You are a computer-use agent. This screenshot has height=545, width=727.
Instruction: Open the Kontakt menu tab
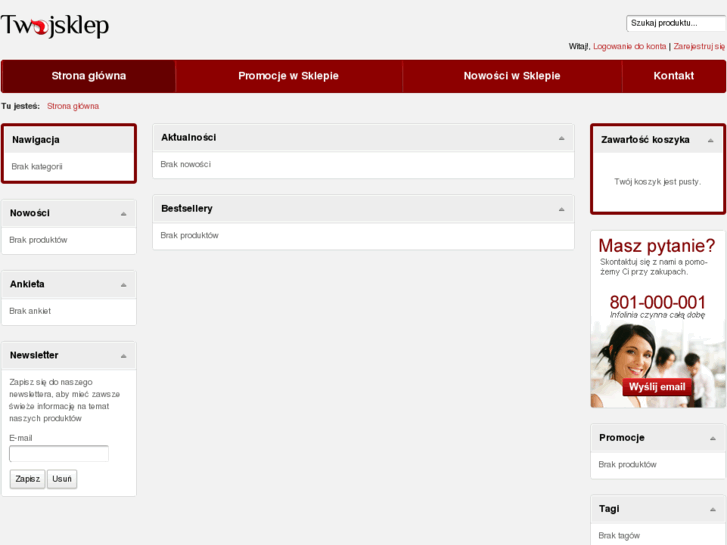(673, 76)
